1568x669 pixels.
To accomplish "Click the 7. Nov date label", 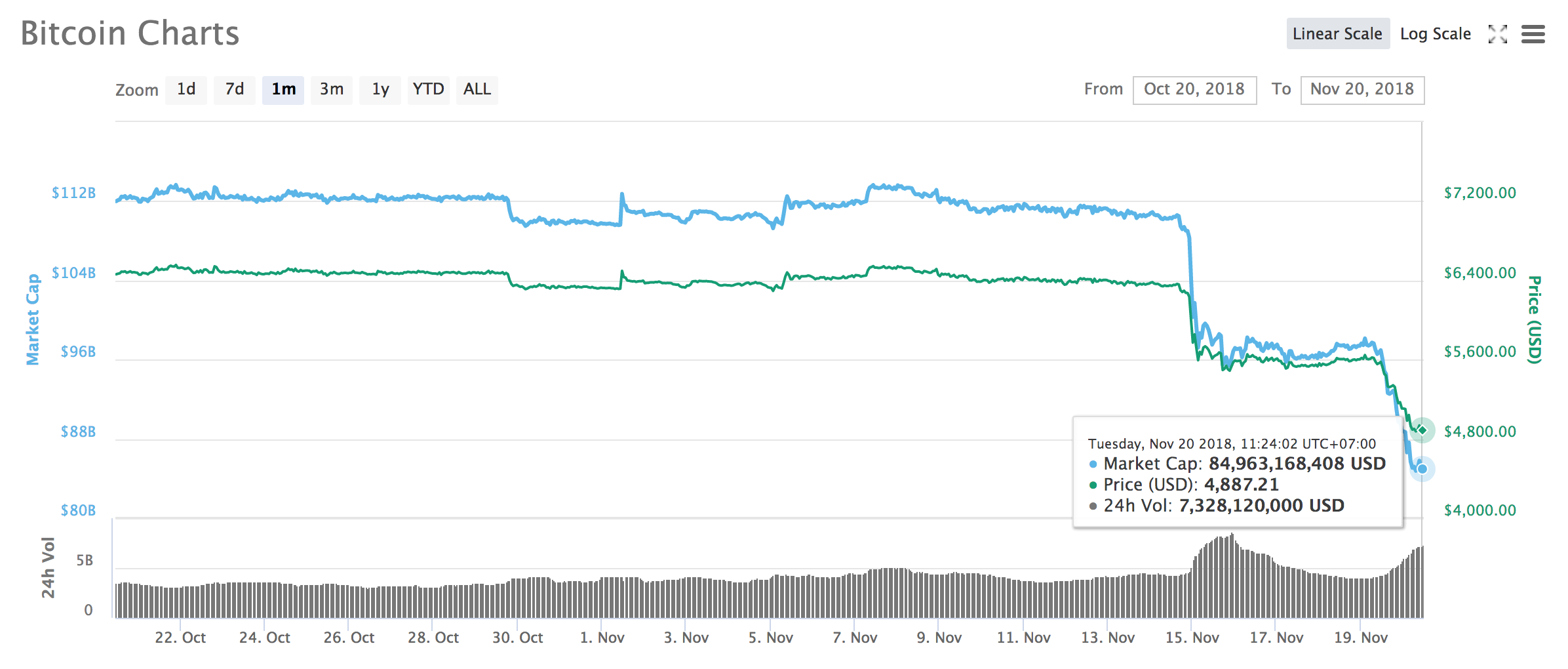I will tap(855, 638).
